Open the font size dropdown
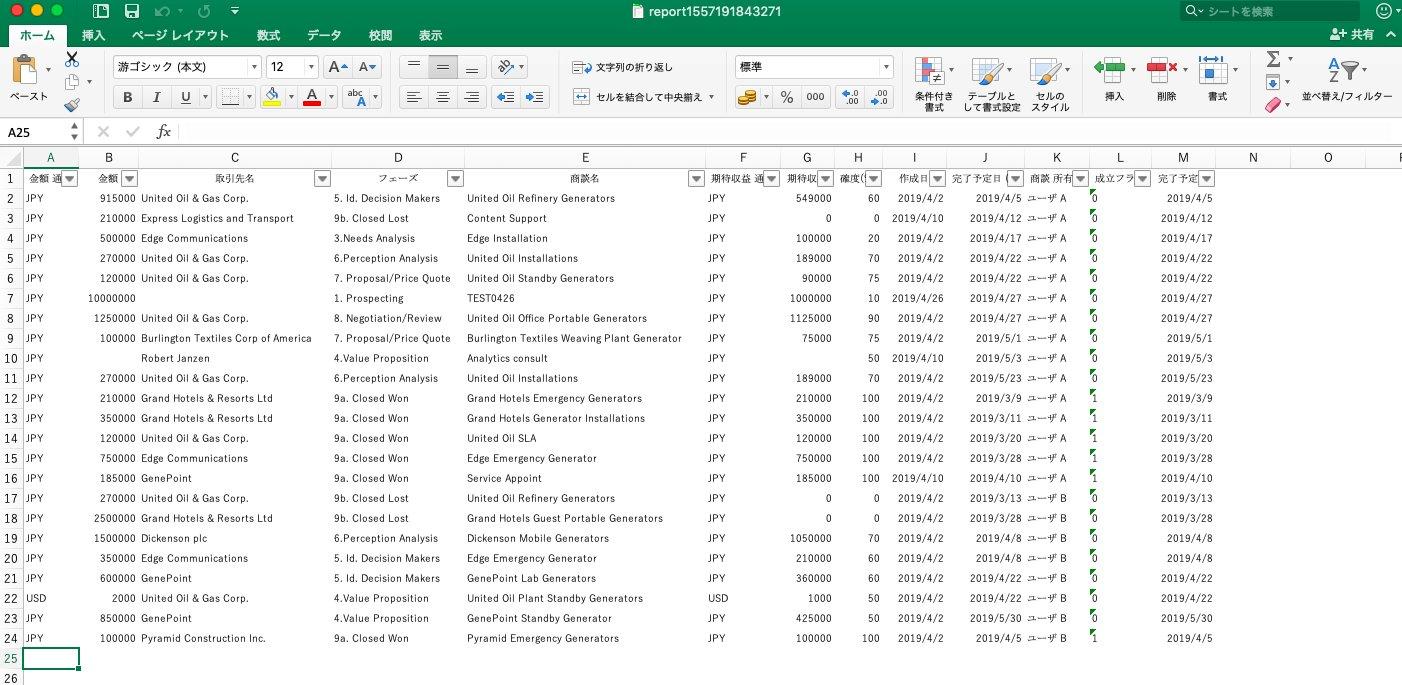The height and width of the screenshot is (685, 1402). pyautogui.click(x=311, y=67)
